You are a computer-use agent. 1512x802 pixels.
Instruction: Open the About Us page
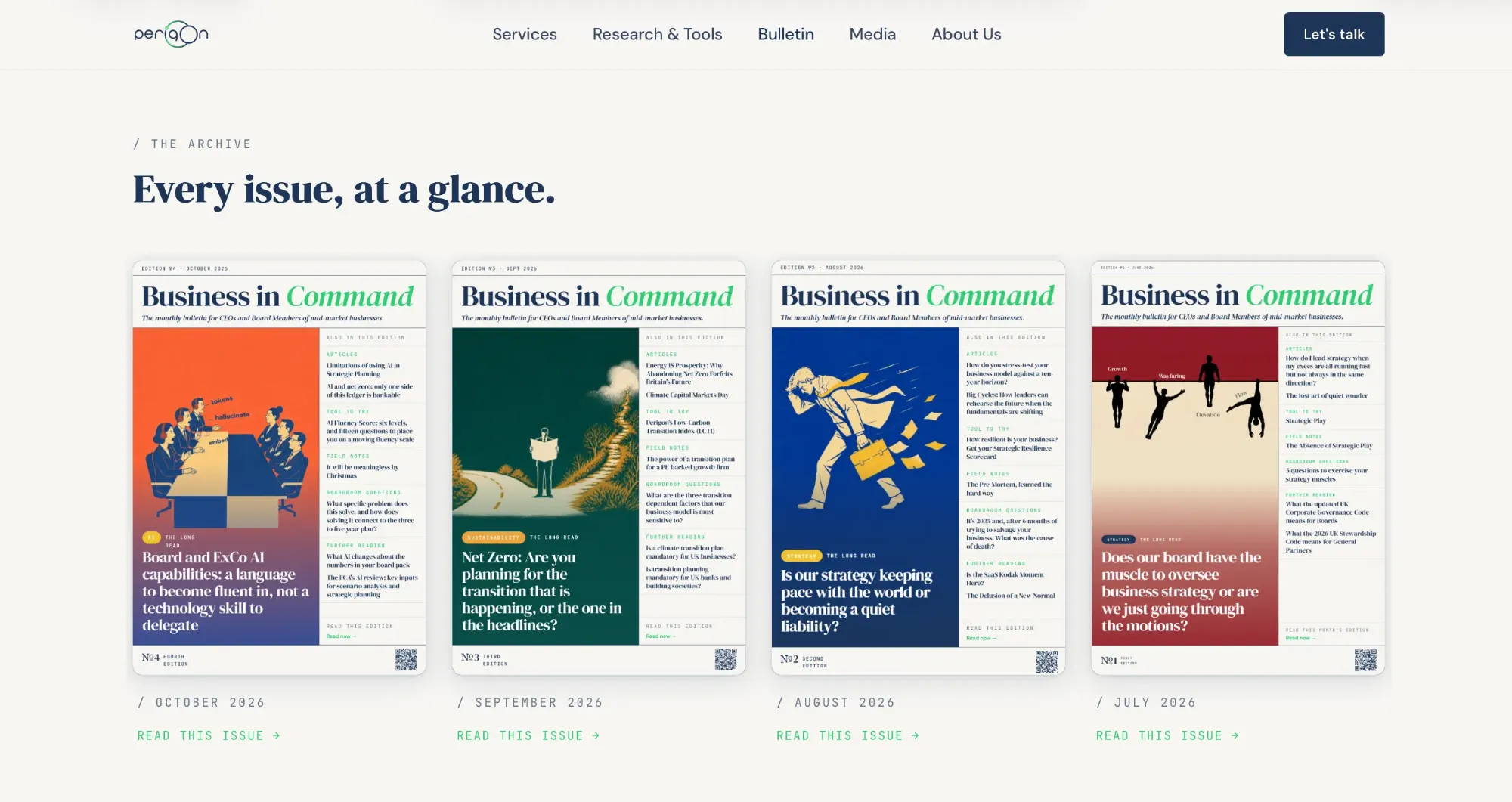pos(966,34)
